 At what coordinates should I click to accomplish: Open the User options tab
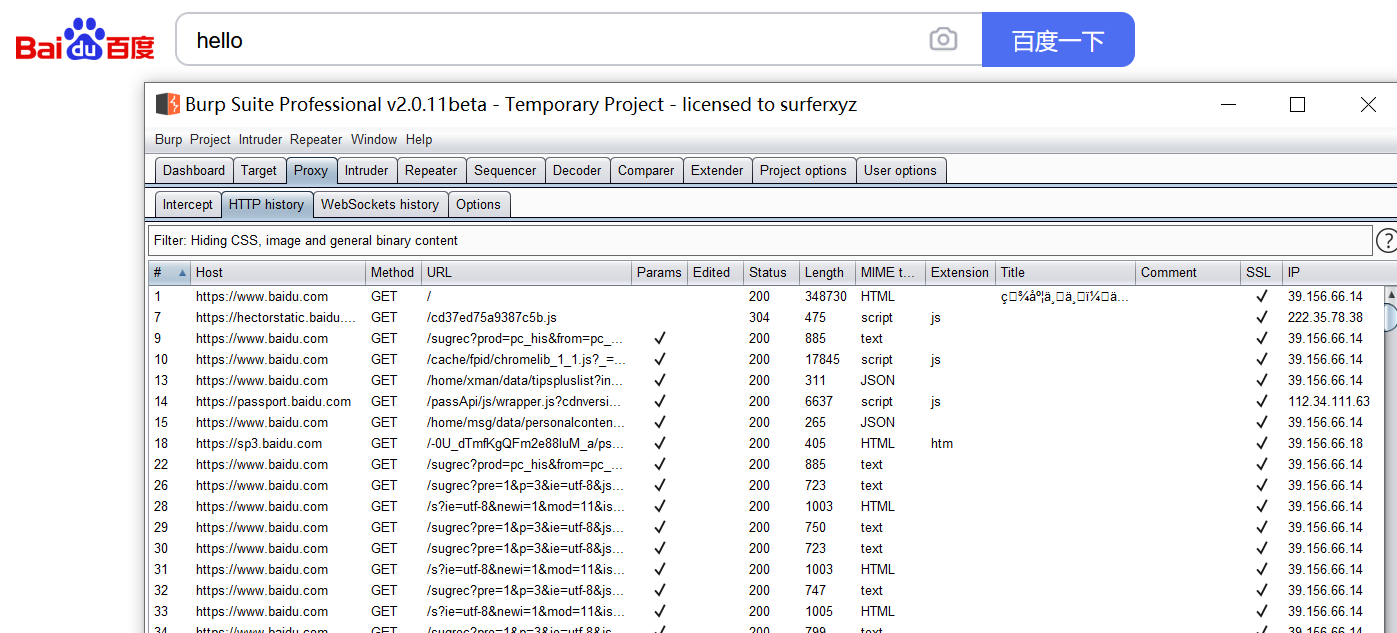(900, 171)
